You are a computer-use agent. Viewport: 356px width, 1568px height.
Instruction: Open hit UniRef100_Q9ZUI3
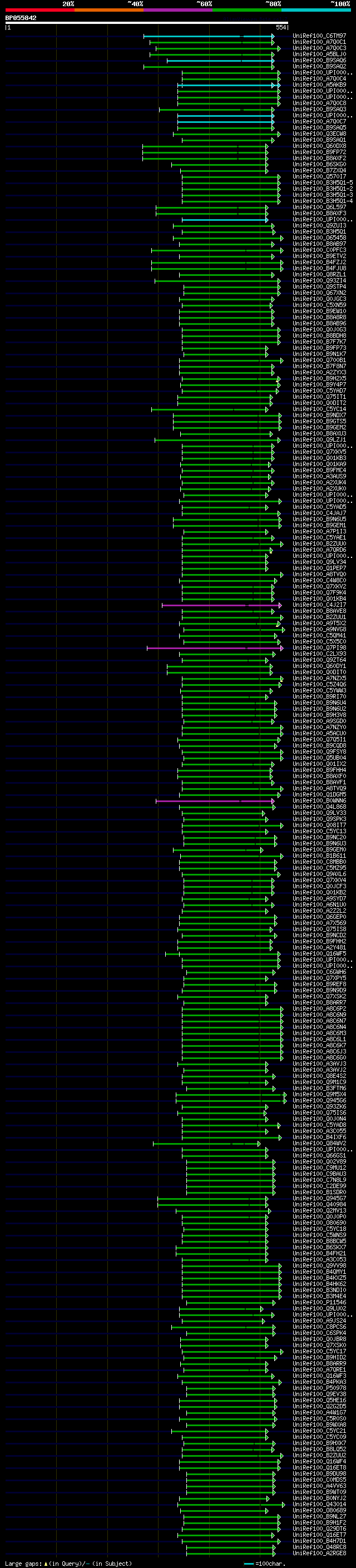(x=319, y=226)
